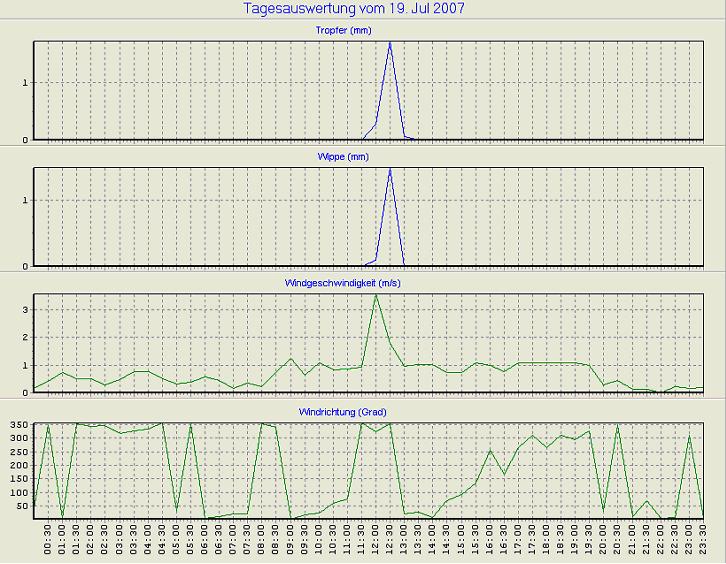
Task: Click the 09:00 time label on x-axis
Action: tap(290, 541)
